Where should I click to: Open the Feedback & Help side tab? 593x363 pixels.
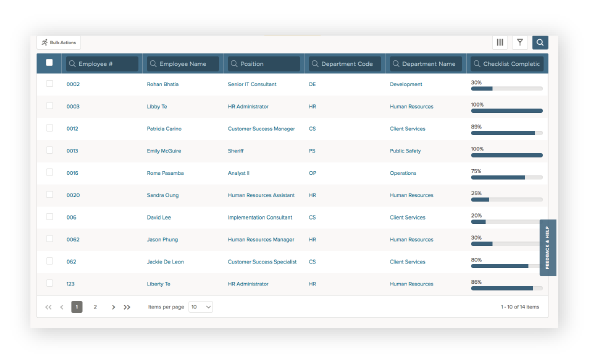click(548, 247)
